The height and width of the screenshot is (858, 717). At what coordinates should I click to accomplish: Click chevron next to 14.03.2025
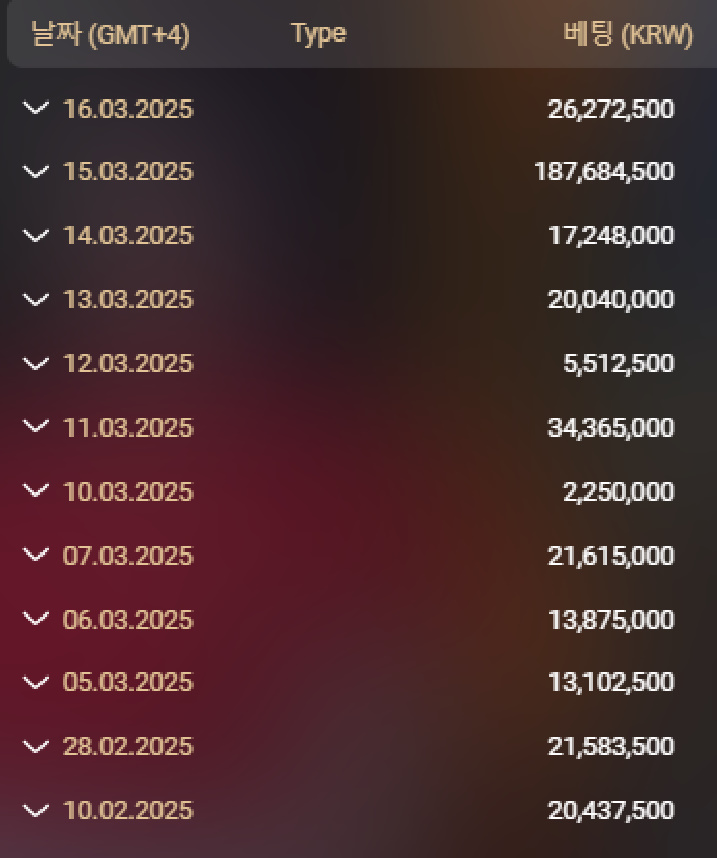pyautogui.click(x=36, y=236)
